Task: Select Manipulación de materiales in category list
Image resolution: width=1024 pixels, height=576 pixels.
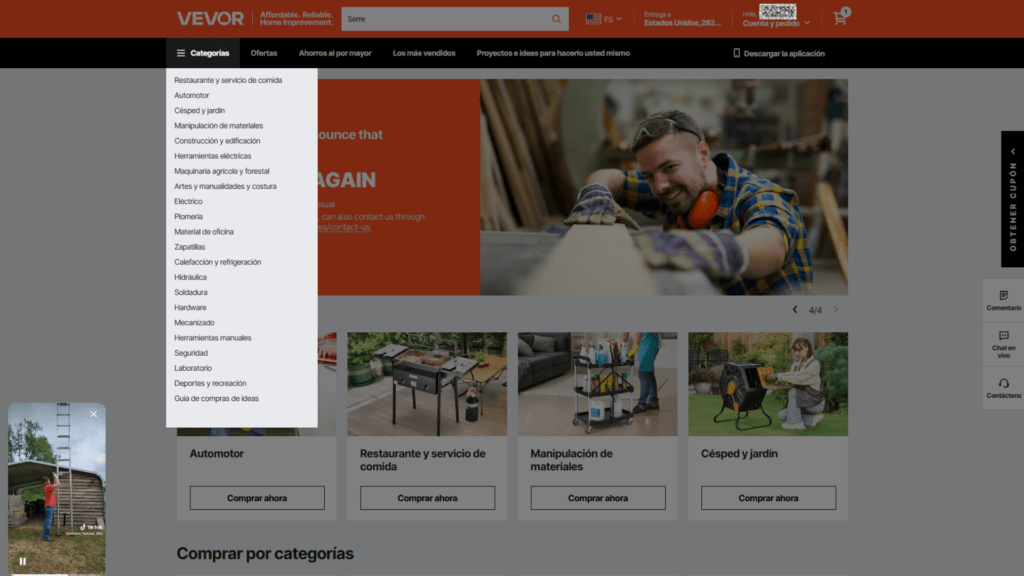Action: [x=218, y=125]
